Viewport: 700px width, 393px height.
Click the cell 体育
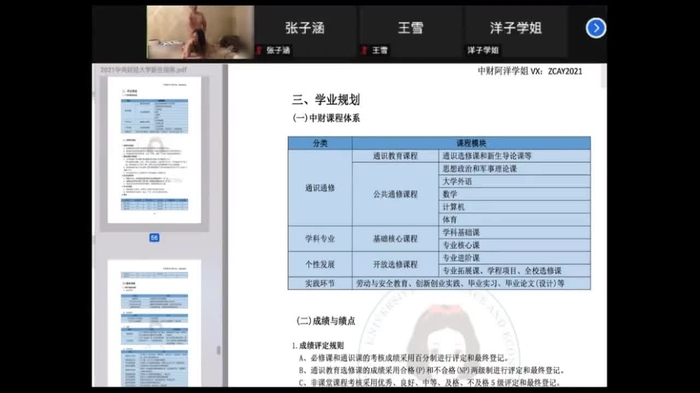514,219
